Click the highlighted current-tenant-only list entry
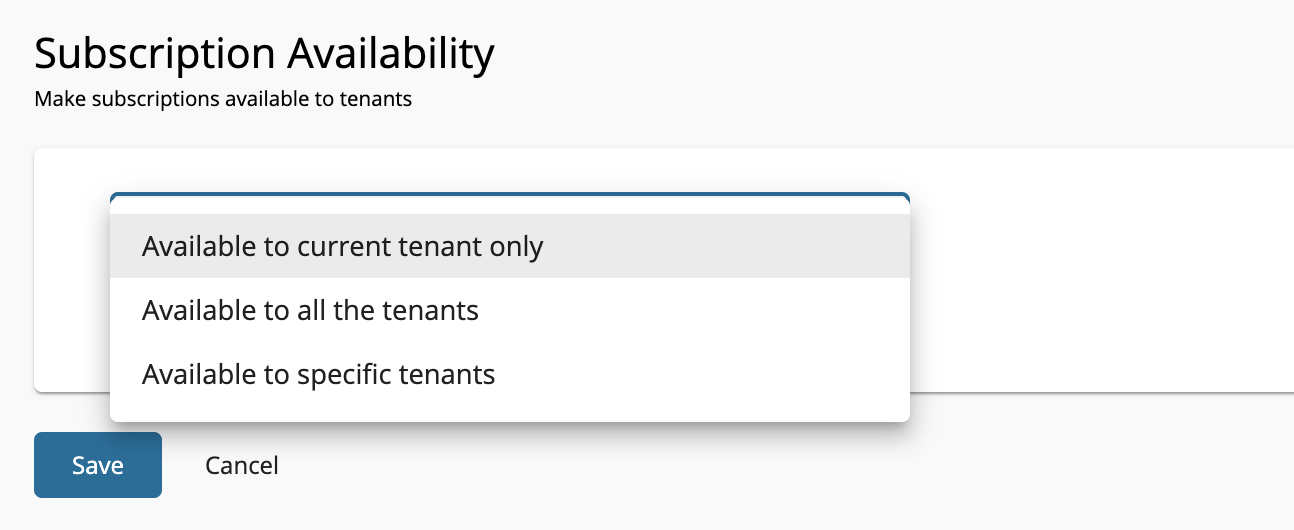The image size is (1294, 530). coord(342,246)
